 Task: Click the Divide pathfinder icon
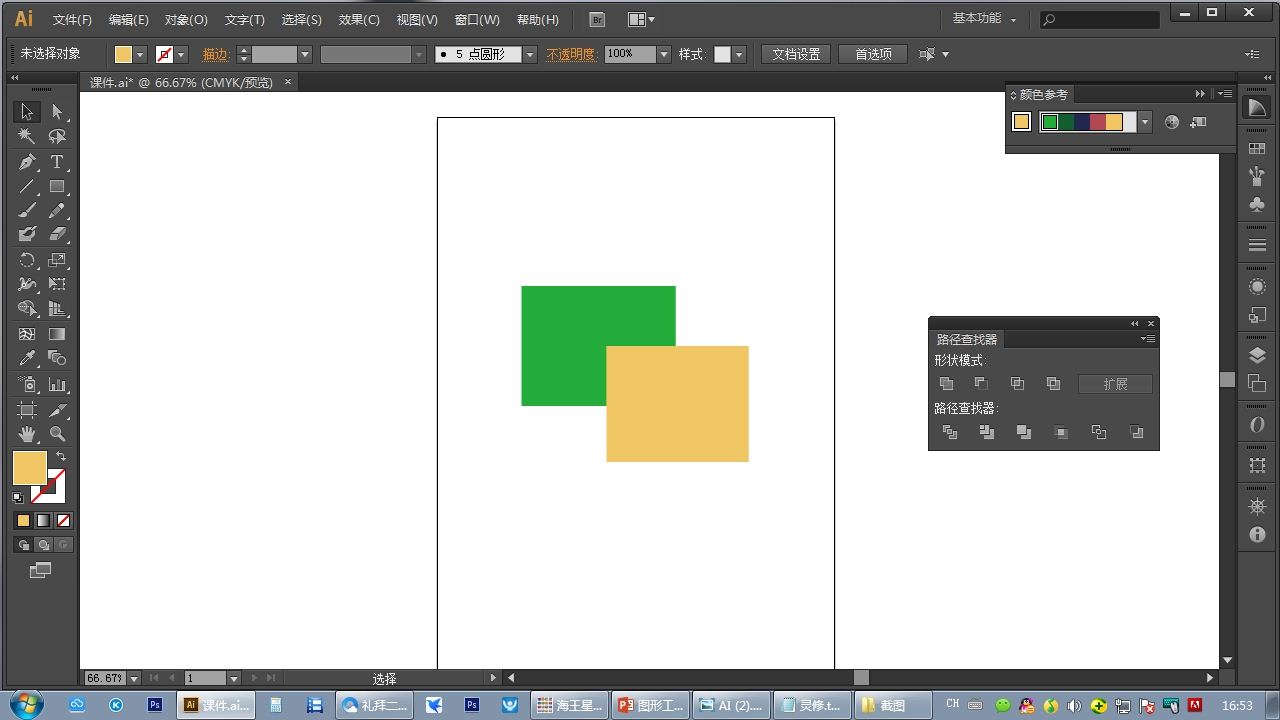tap(950, 432)
